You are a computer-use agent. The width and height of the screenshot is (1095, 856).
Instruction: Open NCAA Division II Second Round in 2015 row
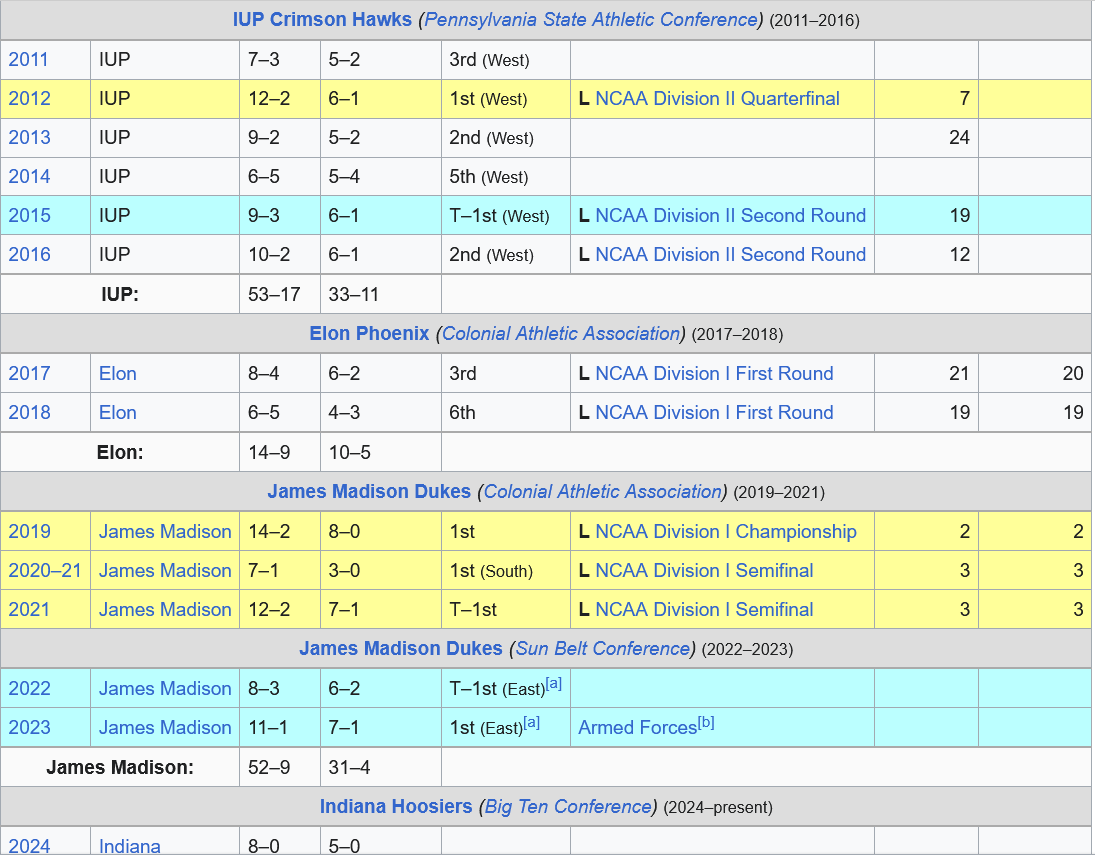[730, 216]
